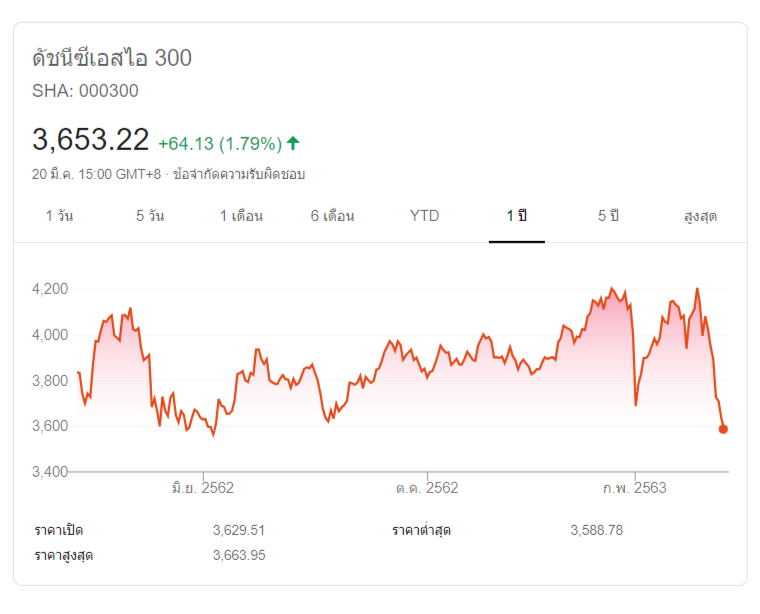Screen dimensions: 760x614
Task: Click the green up arrow icon
Action: (293, 142)
